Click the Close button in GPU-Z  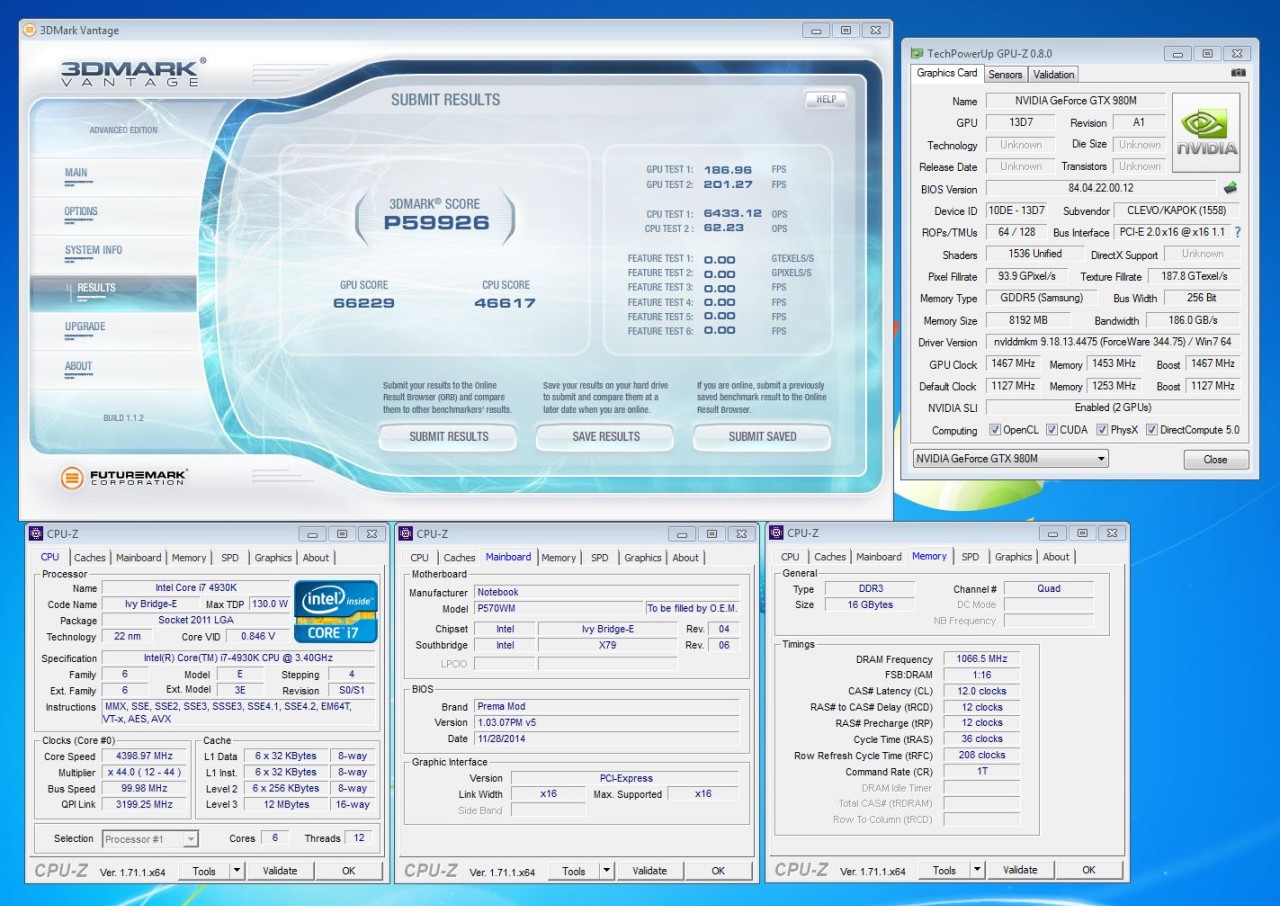(1216, 460)
